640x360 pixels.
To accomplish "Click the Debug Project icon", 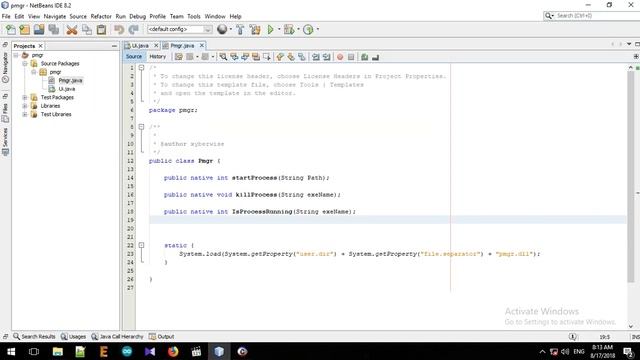I will click(x=289, y=29).
